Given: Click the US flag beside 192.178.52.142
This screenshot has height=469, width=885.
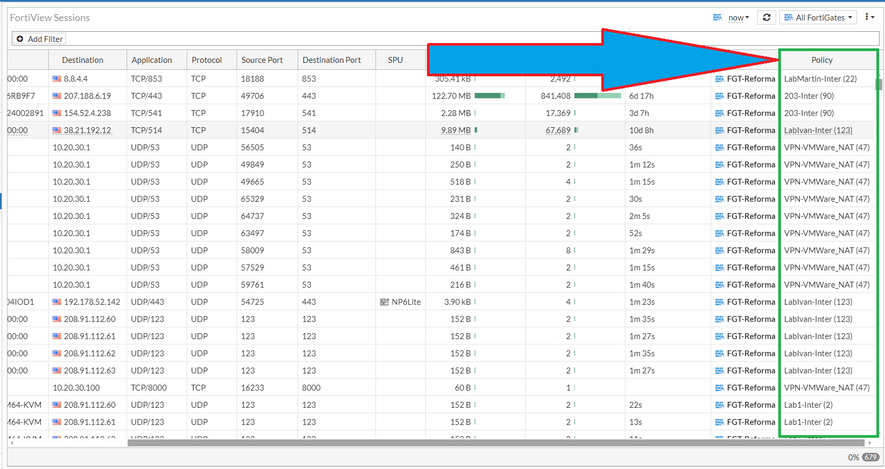Looking at the screenshot, I should 56,302.
